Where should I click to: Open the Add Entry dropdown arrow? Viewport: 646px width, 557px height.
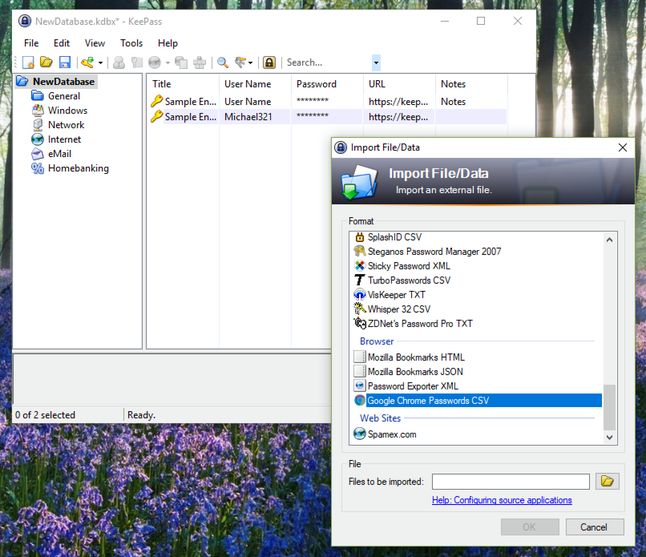point(101,63)
